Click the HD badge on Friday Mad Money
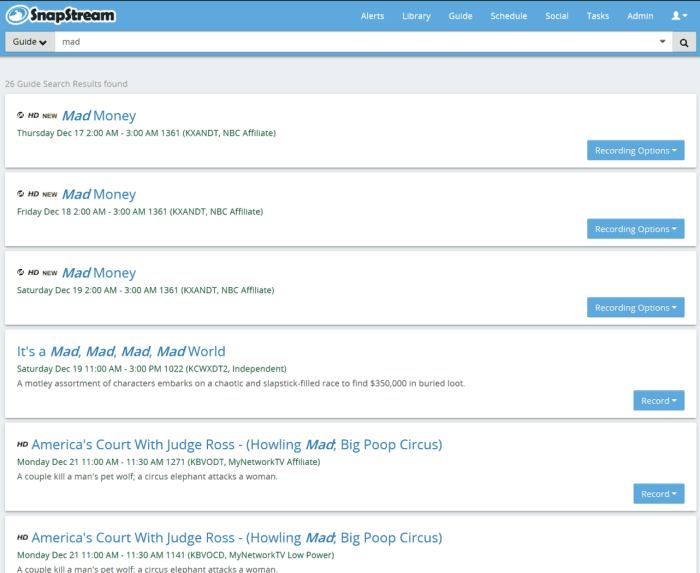 click(x=33, y=194)
